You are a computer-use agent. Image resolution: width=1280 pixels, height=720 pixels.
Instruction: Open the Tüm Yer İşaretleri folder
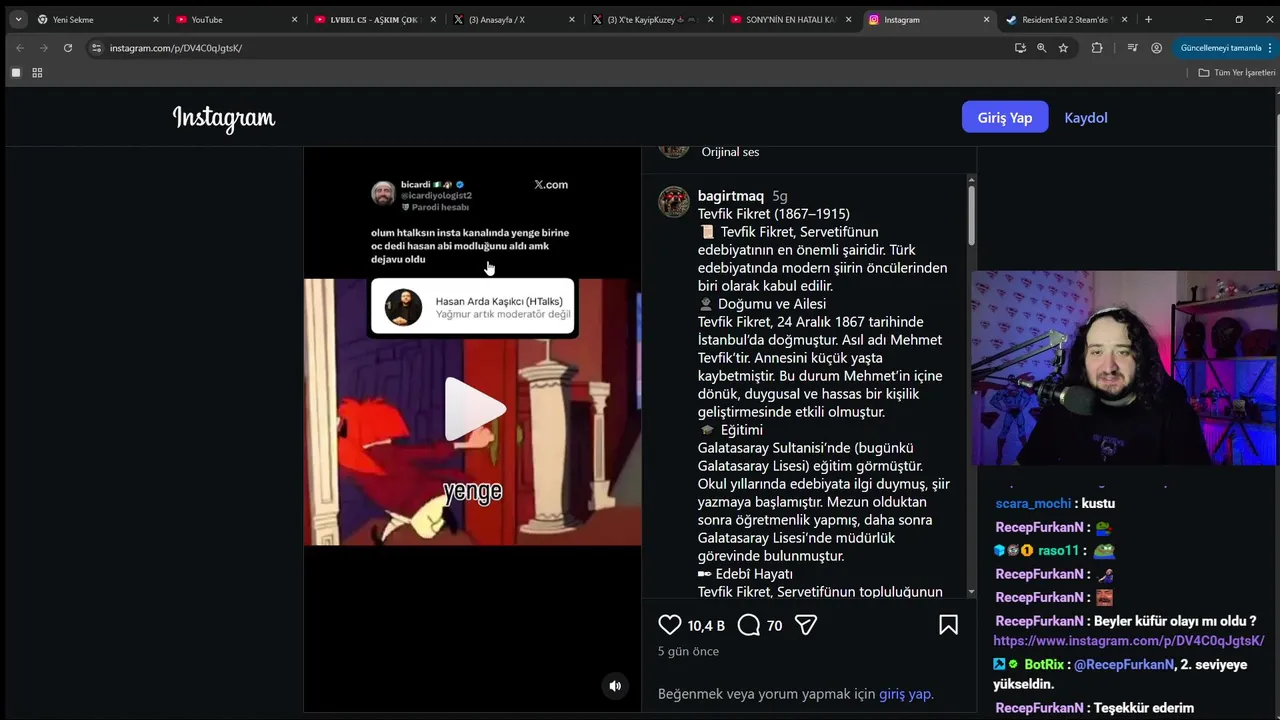coord(1237,73)
